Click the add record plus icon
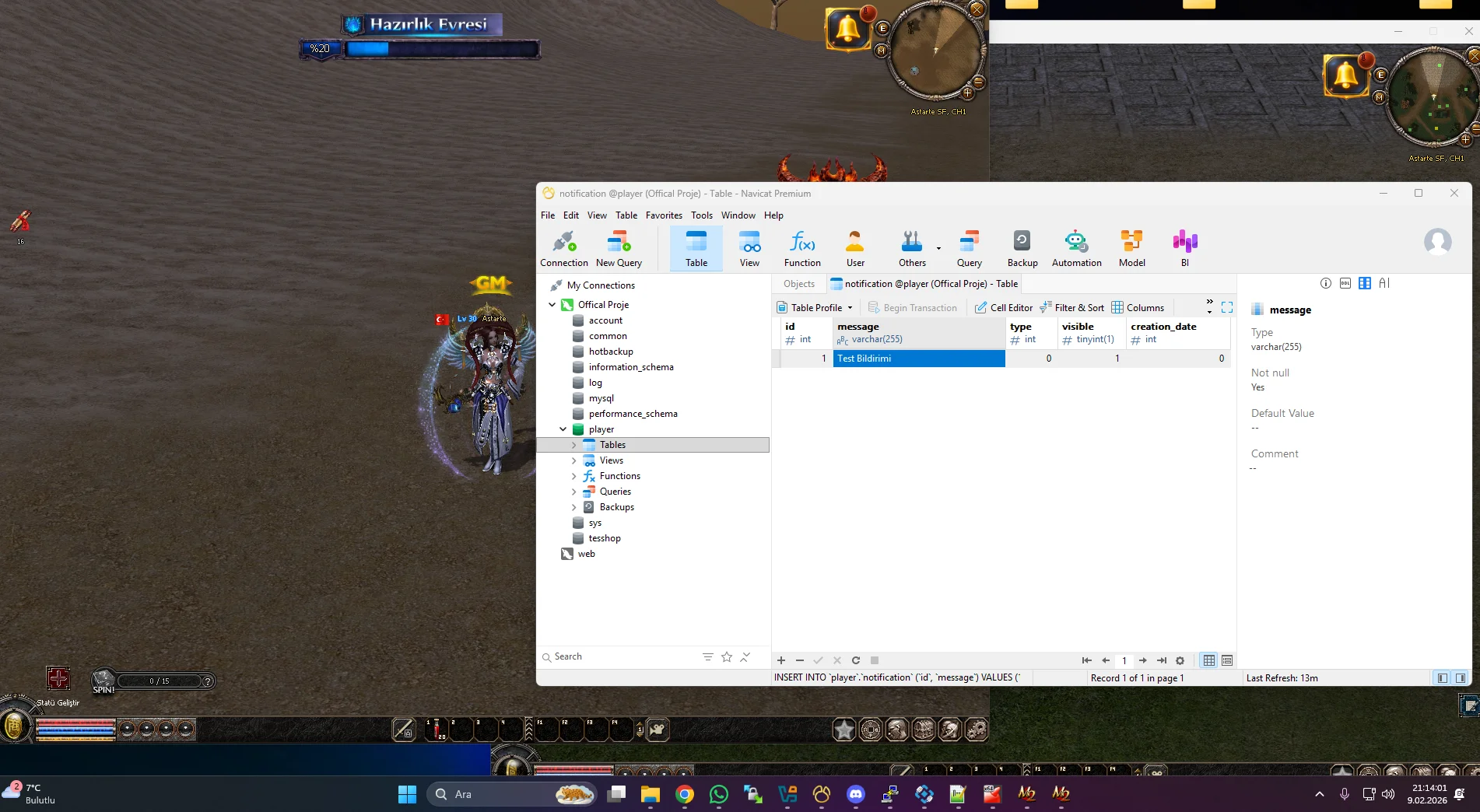This screenshot has width=1480, height=812. point(781,660)
